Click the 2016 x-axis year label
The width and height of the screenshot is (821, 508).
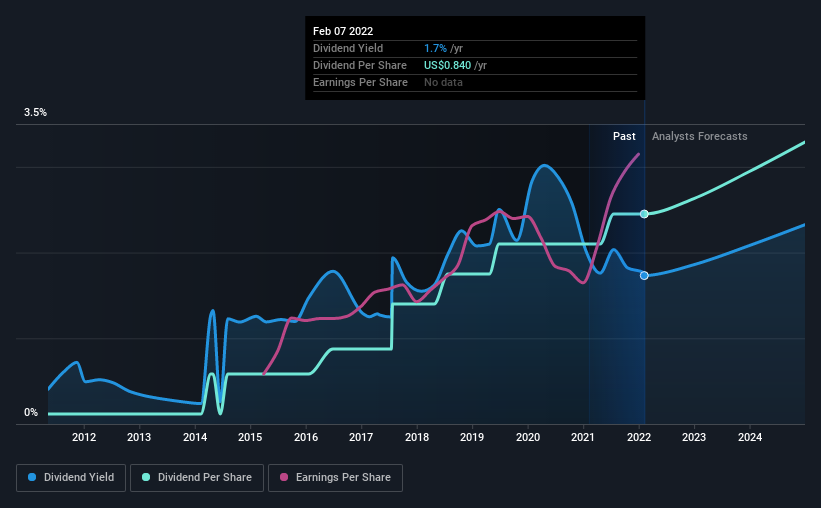pos(306,437)
